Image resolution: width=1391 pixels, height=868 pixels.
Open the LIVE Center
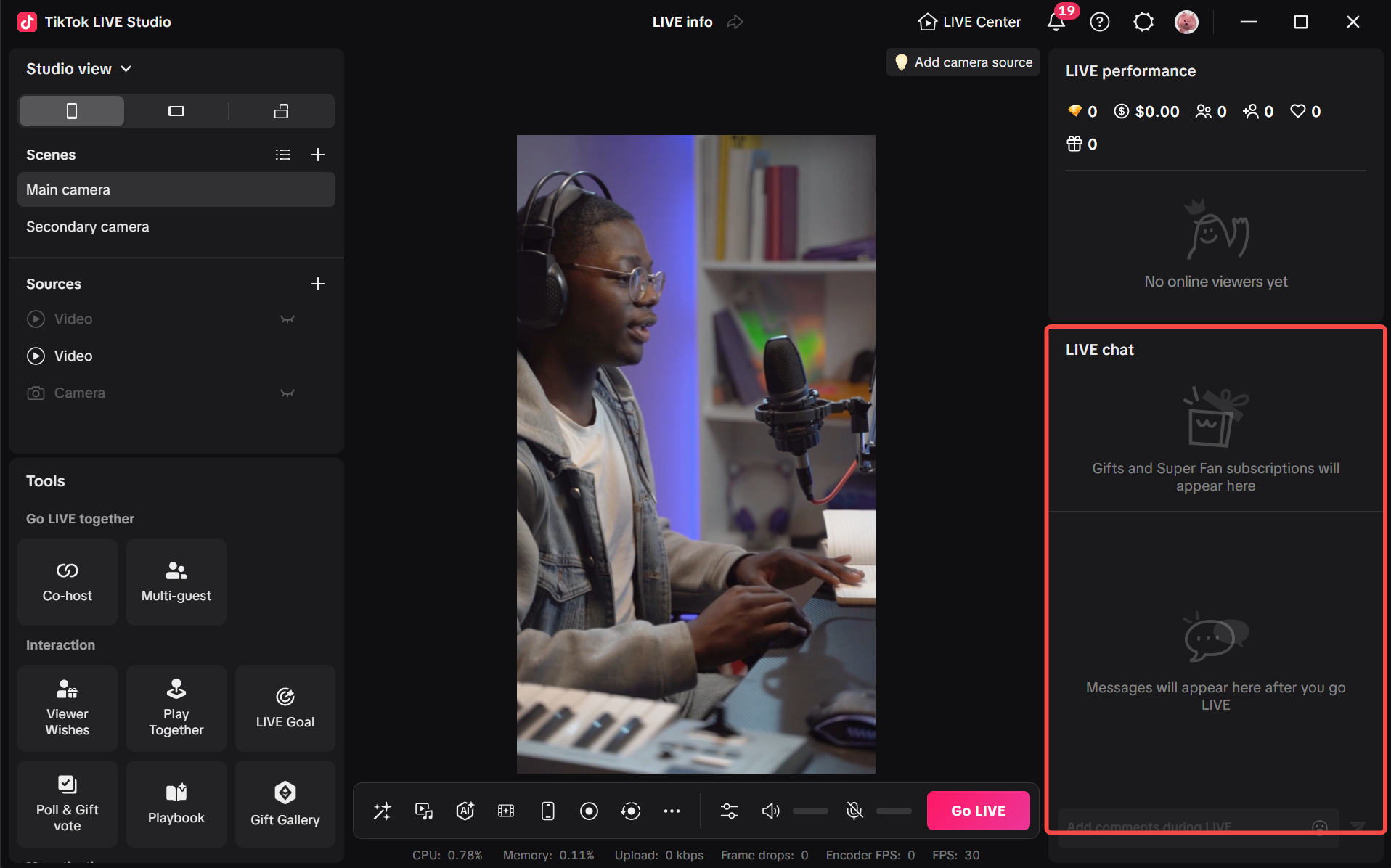tap(969, 22)
